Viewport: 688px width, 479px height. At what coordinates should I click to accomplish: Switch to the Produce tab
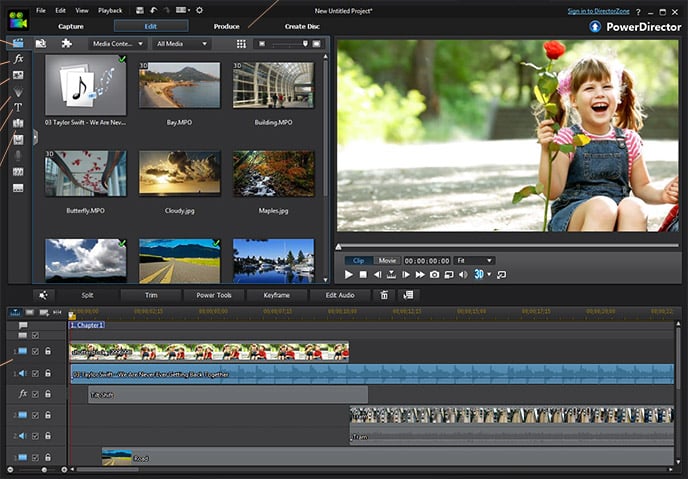[226, 26]
